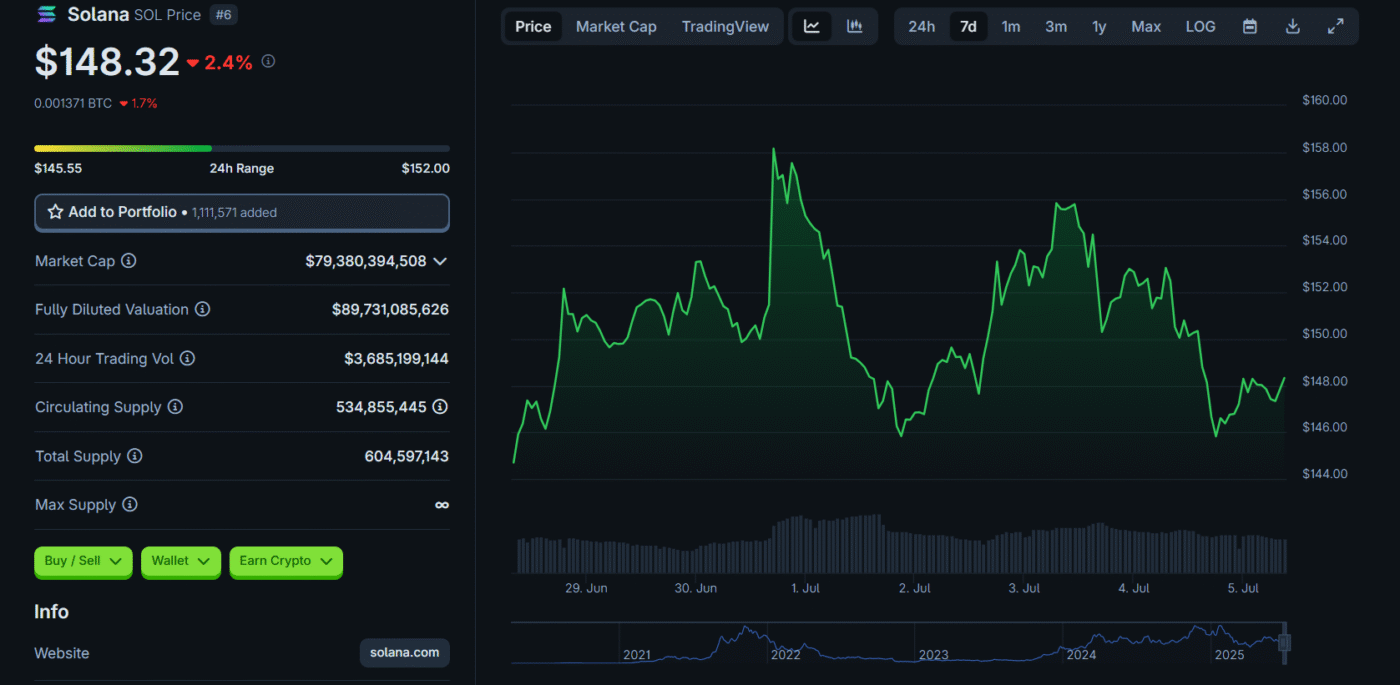Click the #6 rank badge
This screenshot has height=685, width=1400.
224,15
